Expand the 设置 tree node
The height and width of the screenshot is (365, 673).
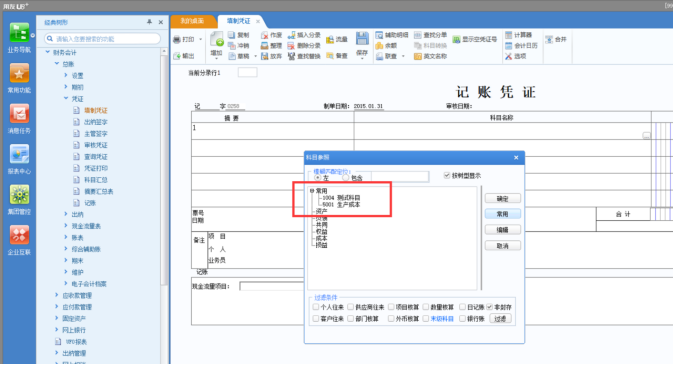click(x=66, y=75)
